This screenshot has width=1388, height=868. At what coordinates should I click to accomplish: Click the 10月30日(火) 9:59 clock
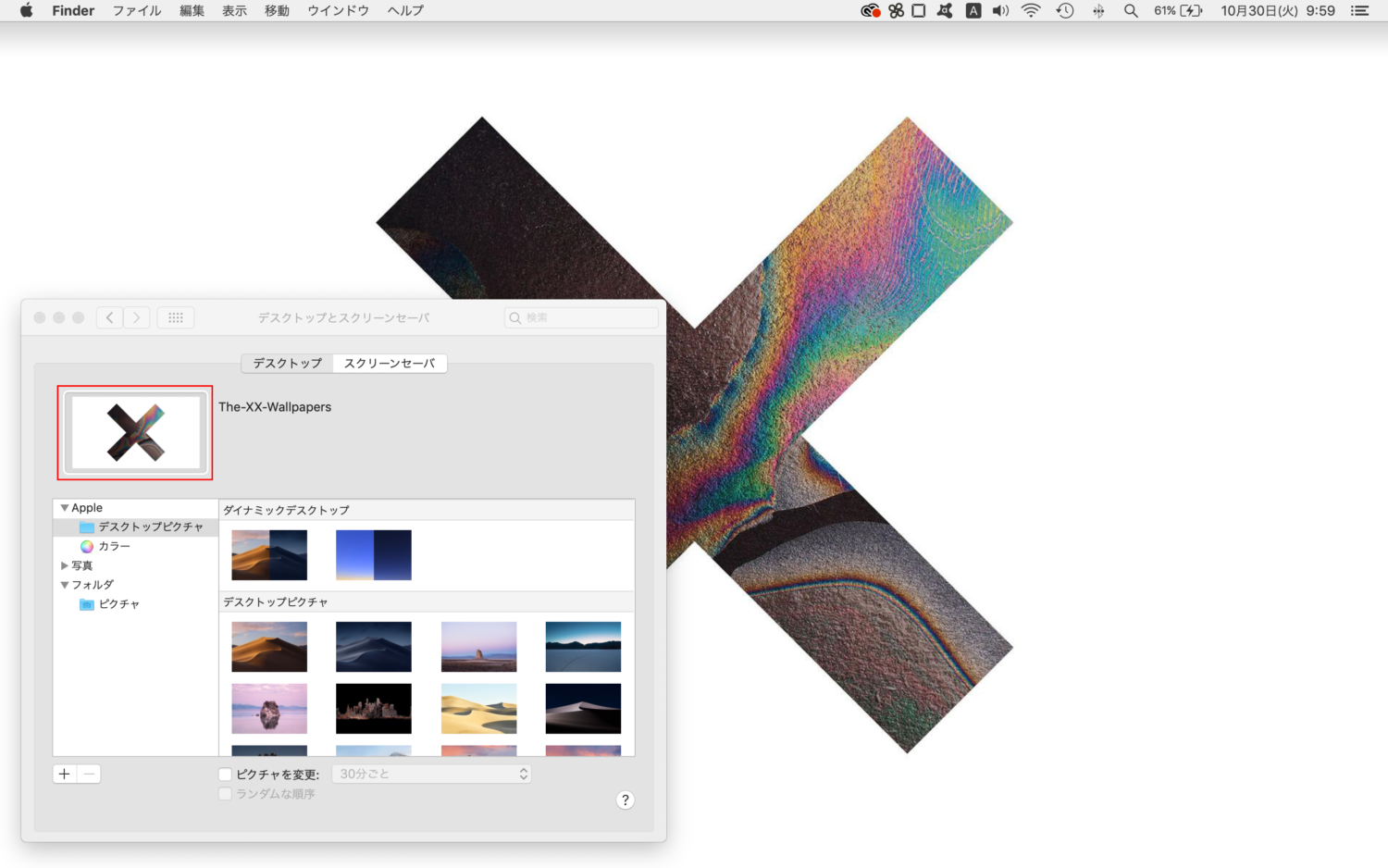(1278, 11)
